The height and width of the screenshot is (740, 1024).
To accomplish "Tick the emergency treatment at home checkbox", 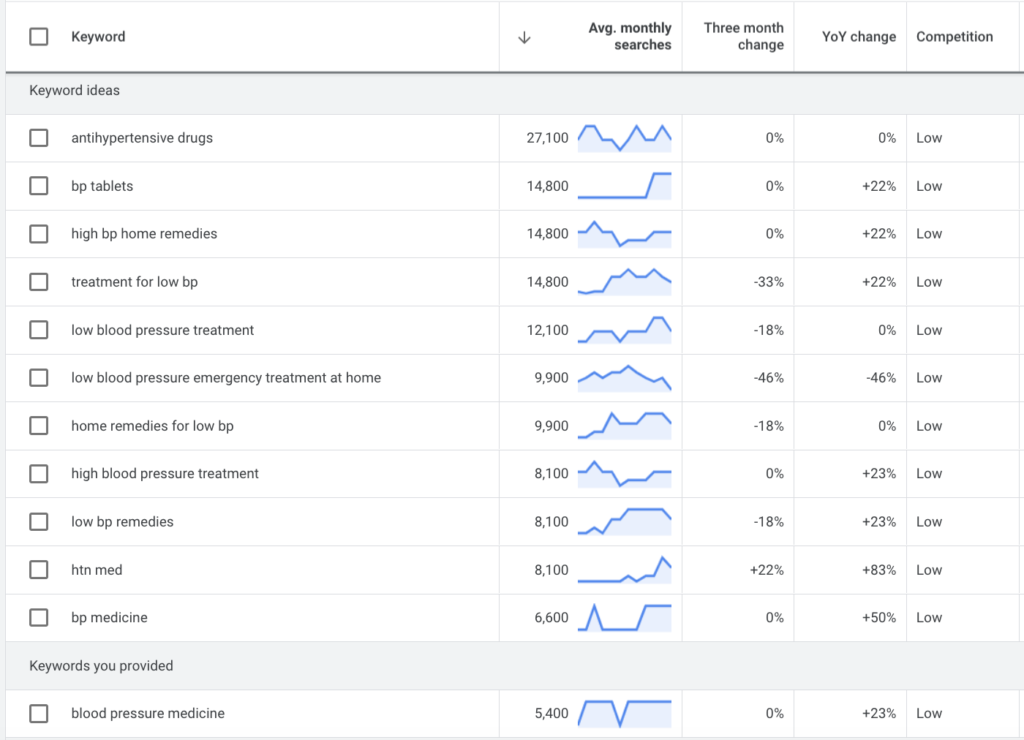I will click(39, 378).
